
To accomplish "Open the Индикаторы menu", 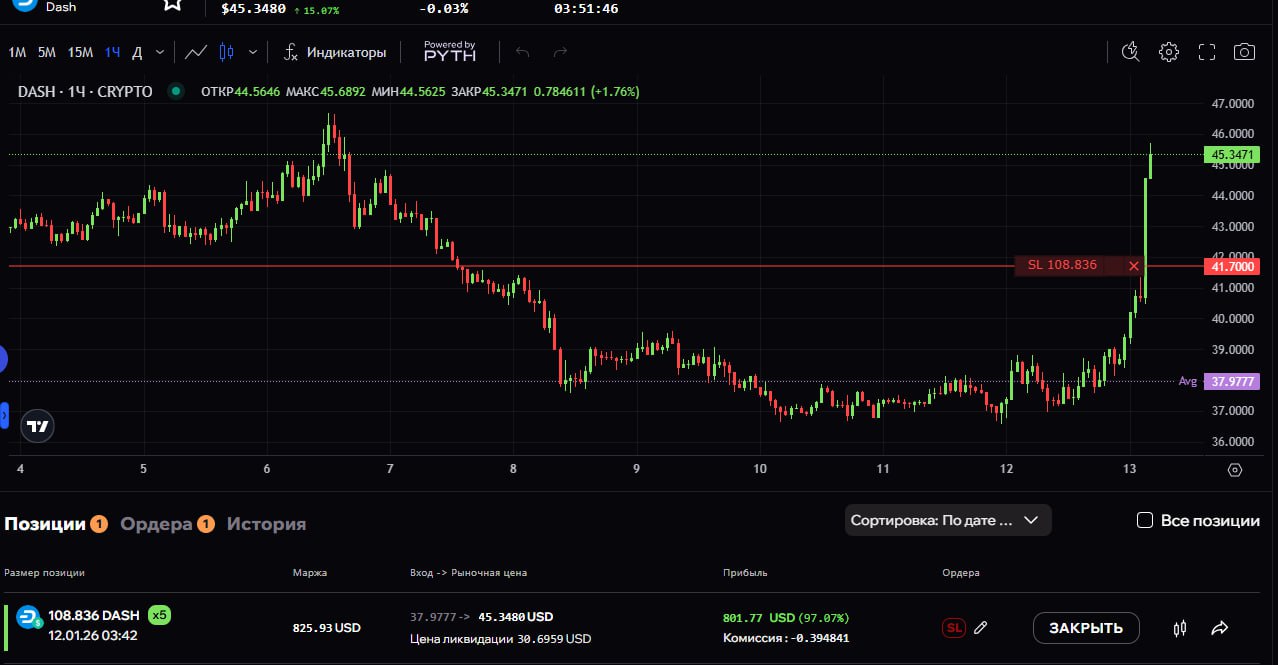I will click(x=335, y=52).
